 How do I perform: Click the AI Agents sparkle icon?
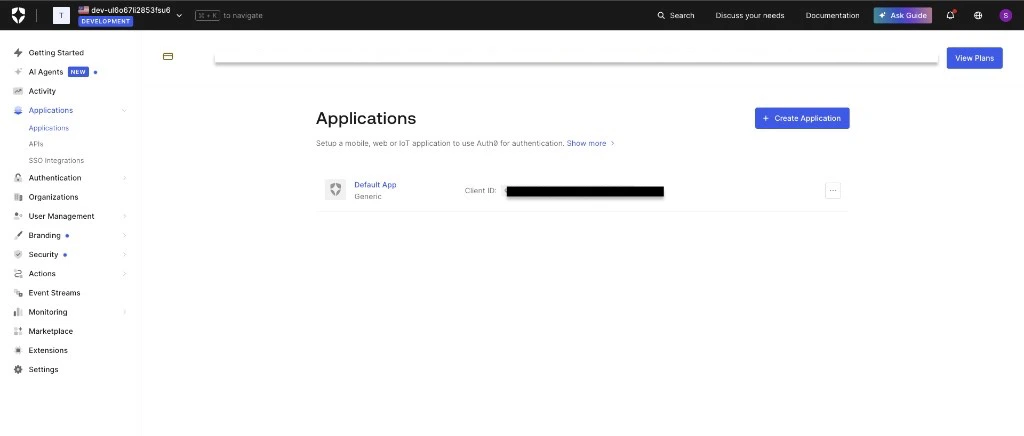18,72
